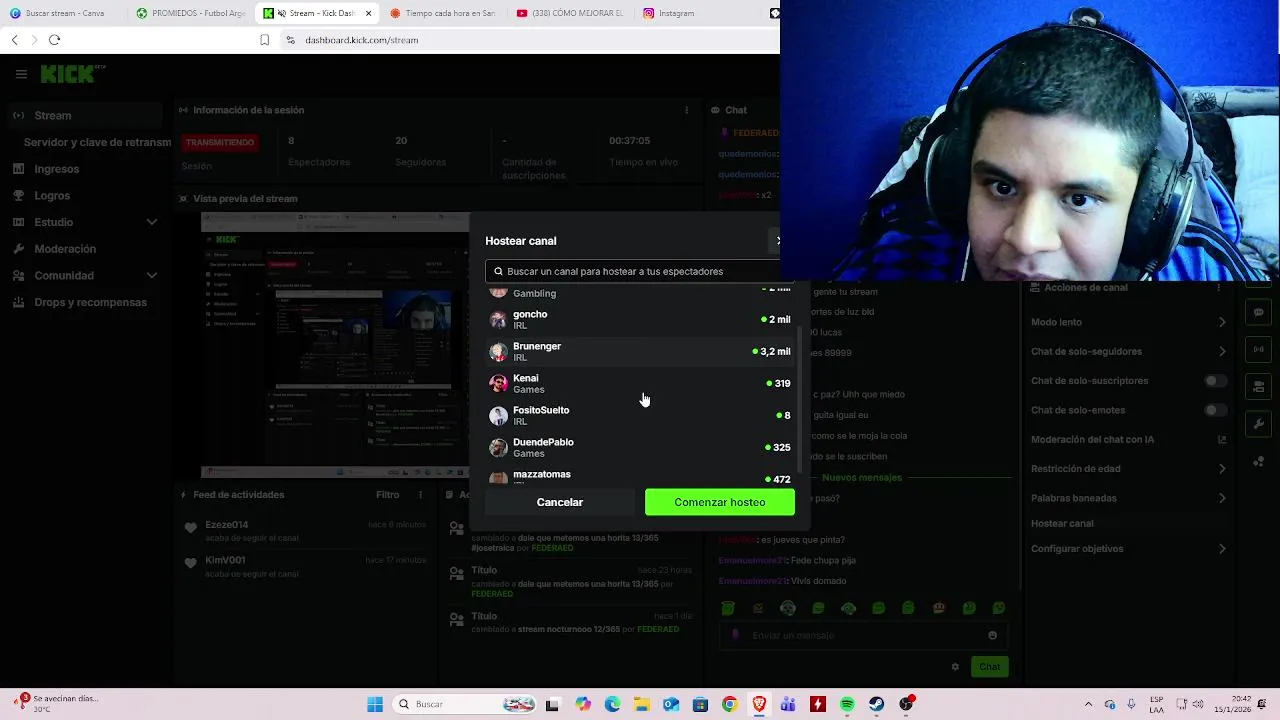This screenshot has height=720, width=1280.
Task: Click the Ingresos sidebar icon
Action: [18, 169]
